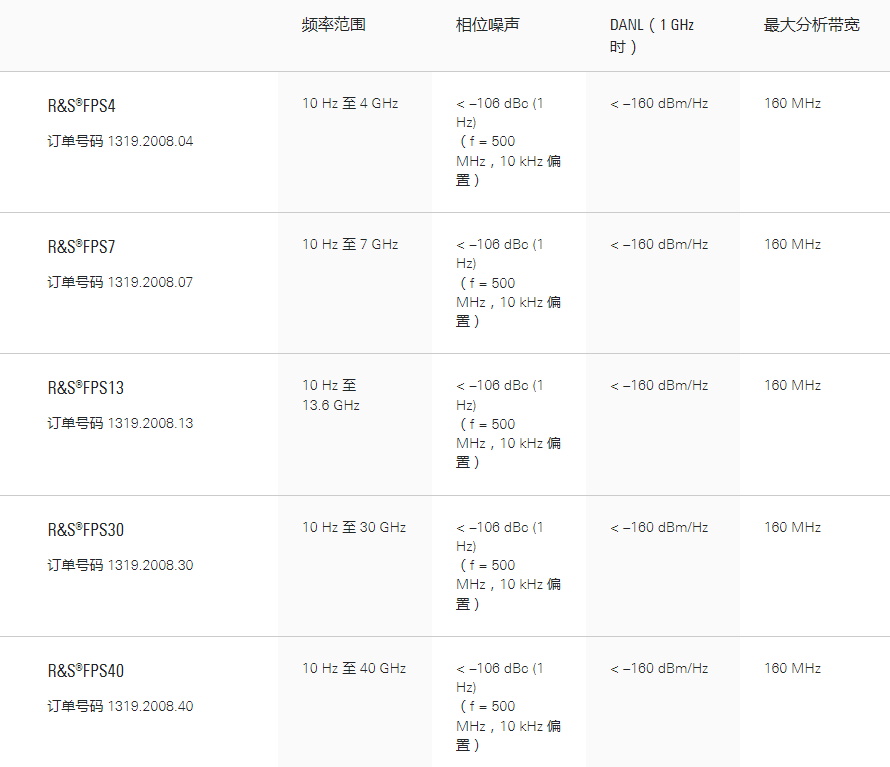Click the 相位噪声 column header

(487, 25)
